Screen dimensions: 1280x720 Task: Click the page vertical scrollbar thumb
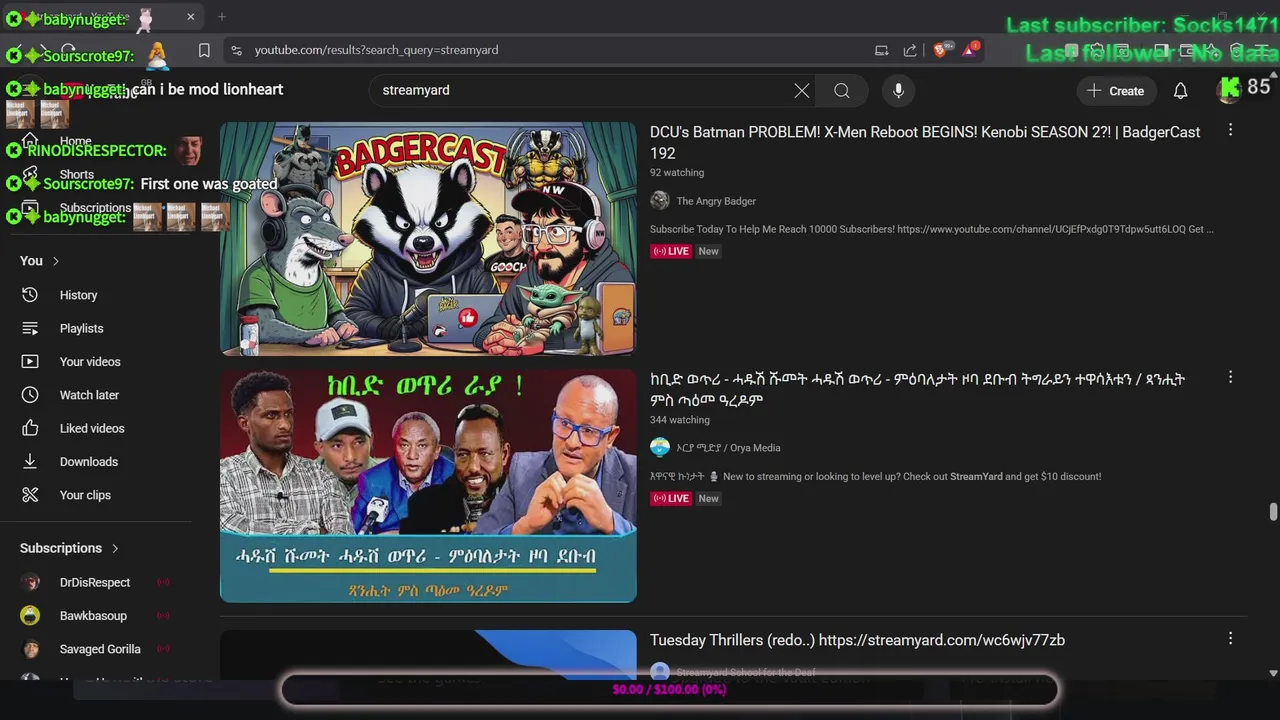pos(1273,512)
